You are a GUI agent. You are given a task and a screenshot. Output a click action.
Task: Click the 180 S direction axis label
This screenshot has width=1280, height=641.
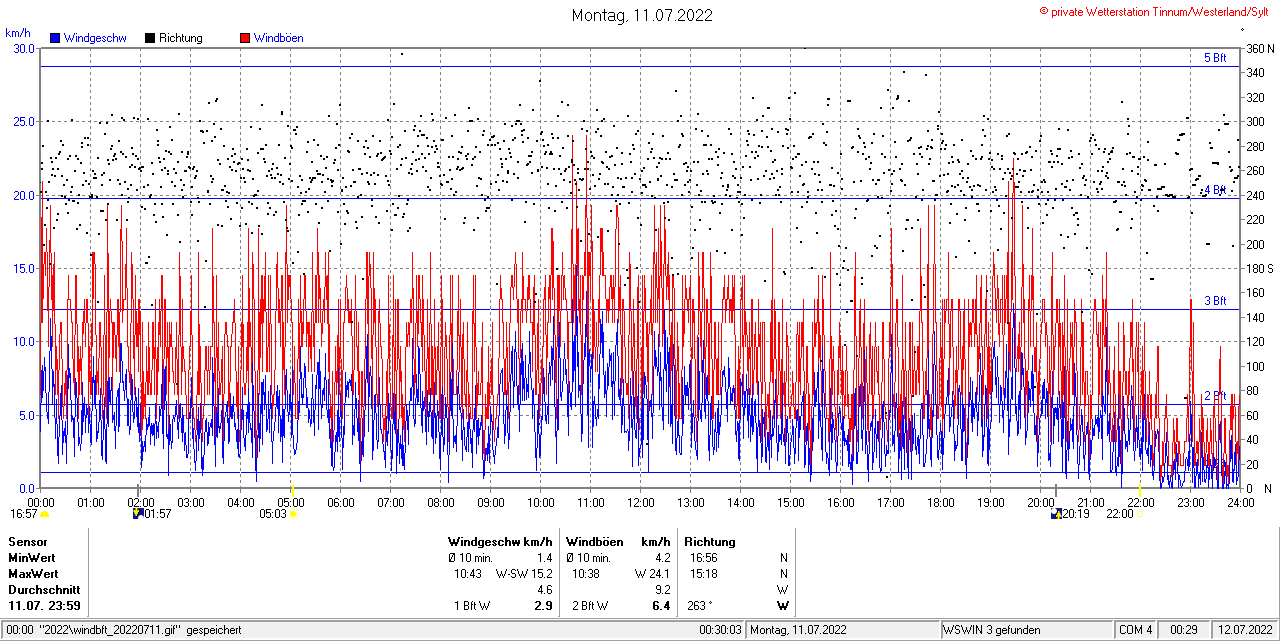click(1260, 268)
